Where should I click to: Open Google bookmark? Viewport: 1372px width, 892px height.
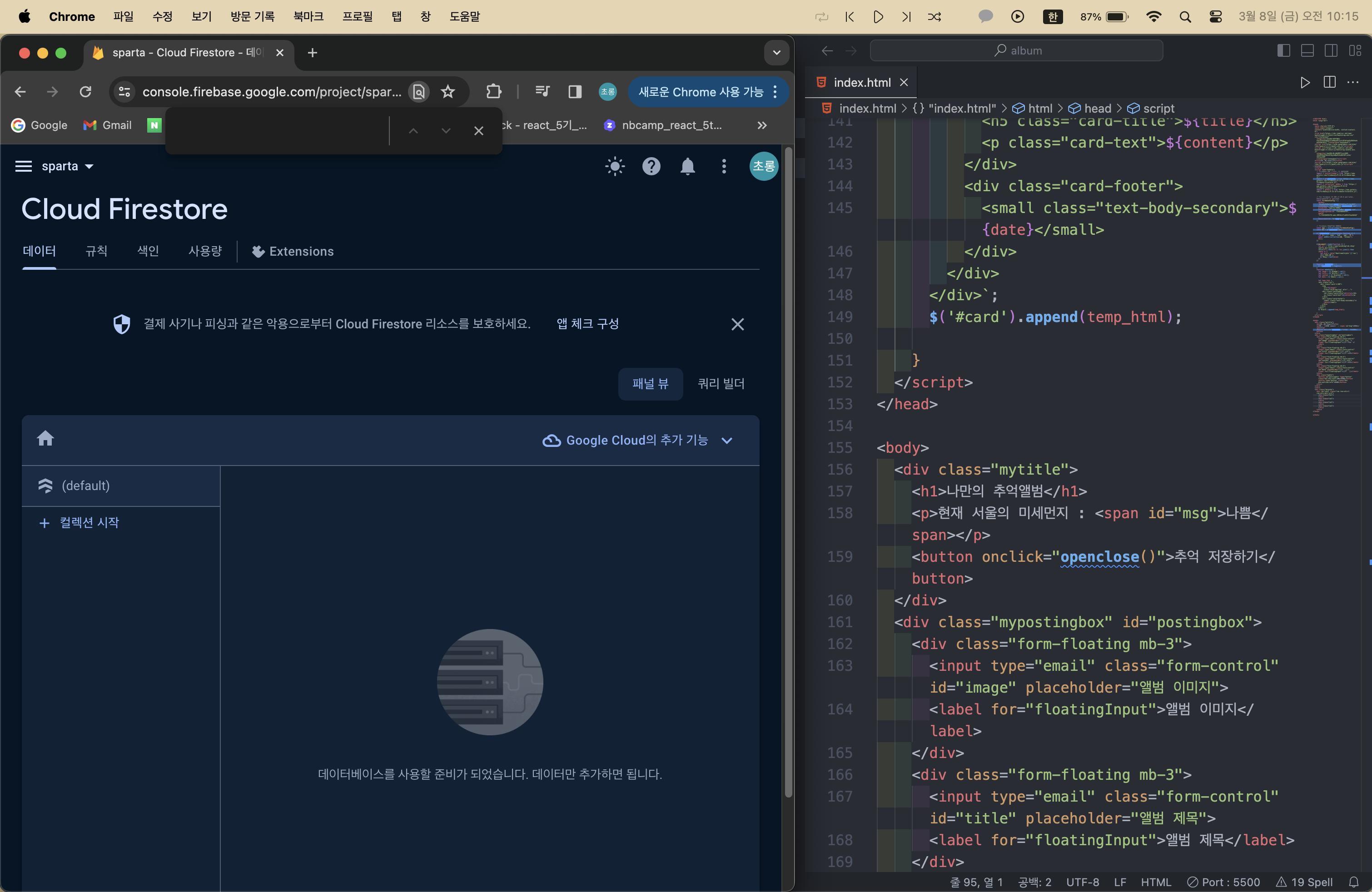tap(40, 125)
